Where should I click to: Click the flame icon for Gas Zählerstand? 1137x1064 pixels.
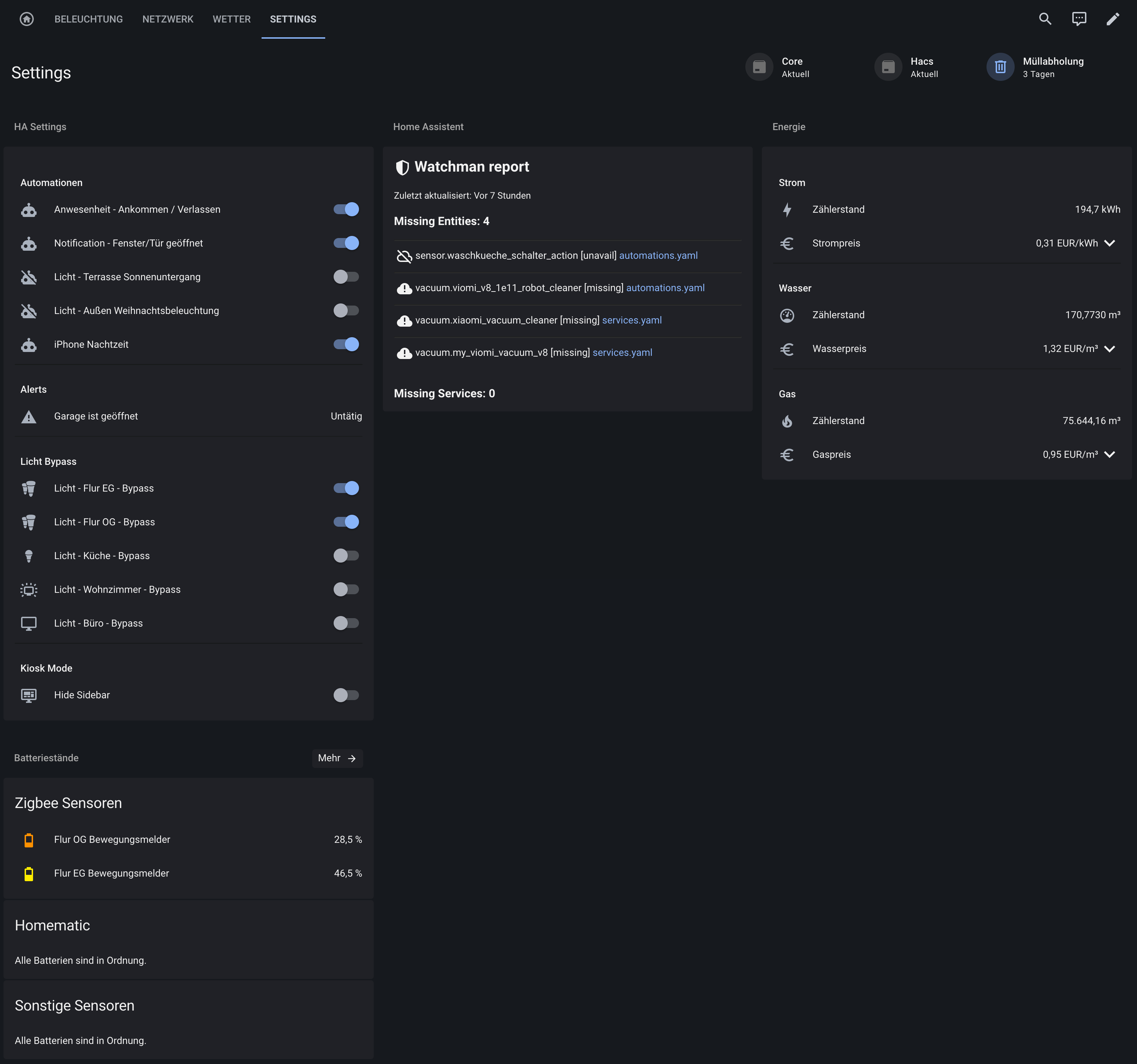(787, 421)
